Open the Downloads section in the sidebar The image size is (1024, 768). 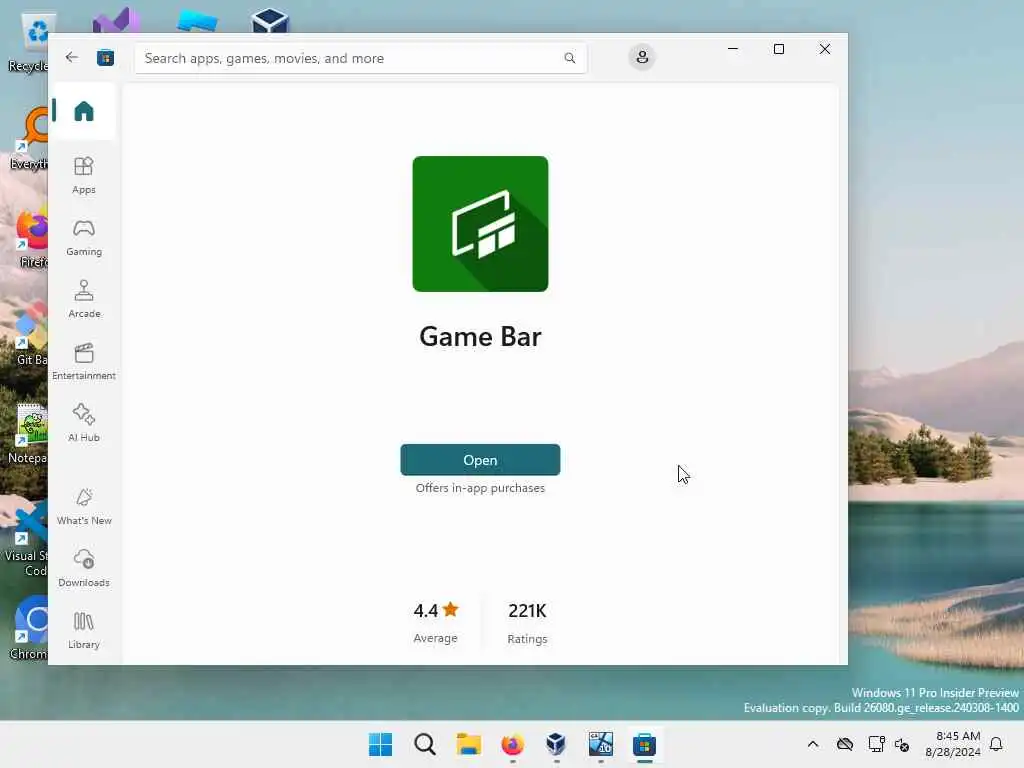(84, 568)
